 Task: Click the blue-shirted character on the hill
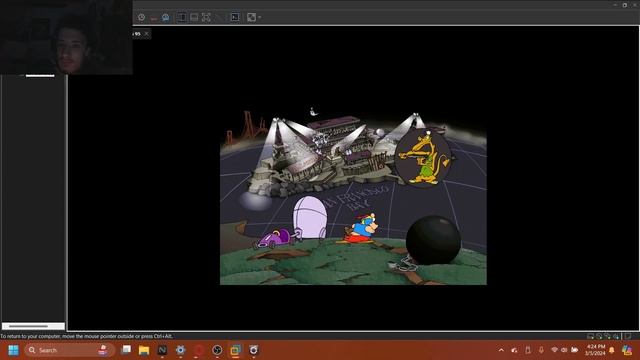tap(362, 227)
